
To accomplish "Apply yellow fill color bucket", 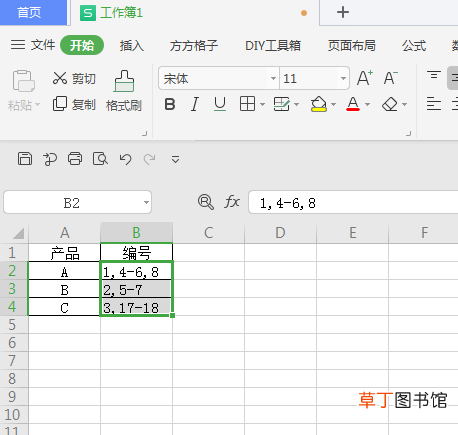I will 319,104.
